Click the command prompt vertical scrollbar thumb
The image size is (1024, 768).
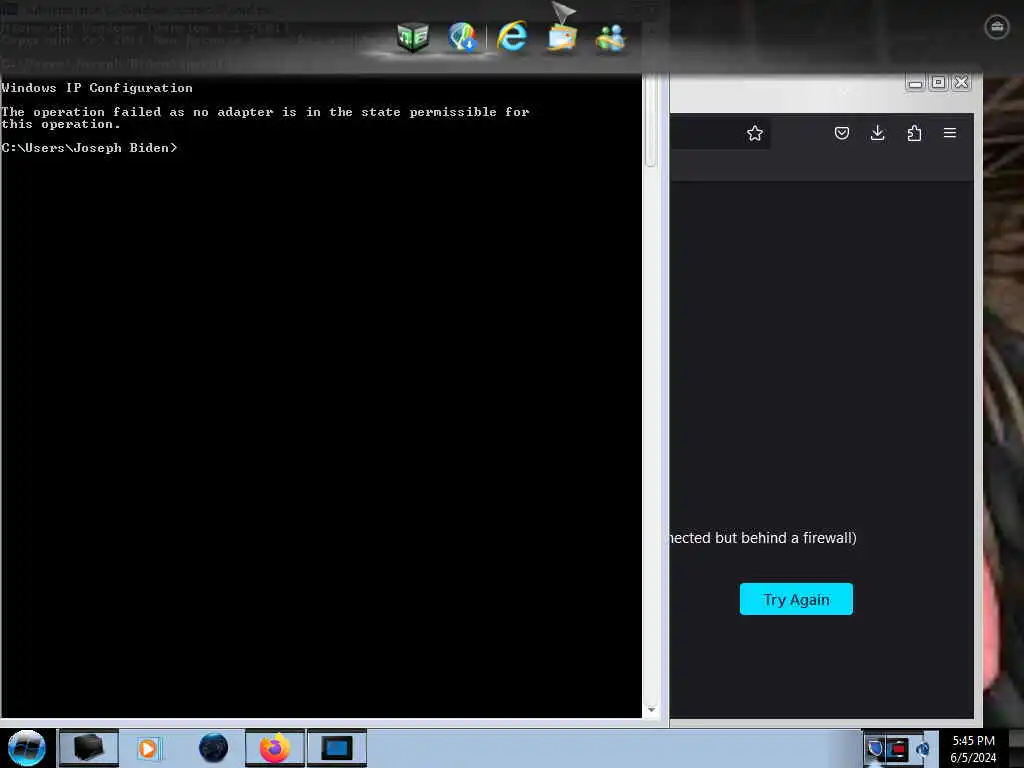[650, 121]
